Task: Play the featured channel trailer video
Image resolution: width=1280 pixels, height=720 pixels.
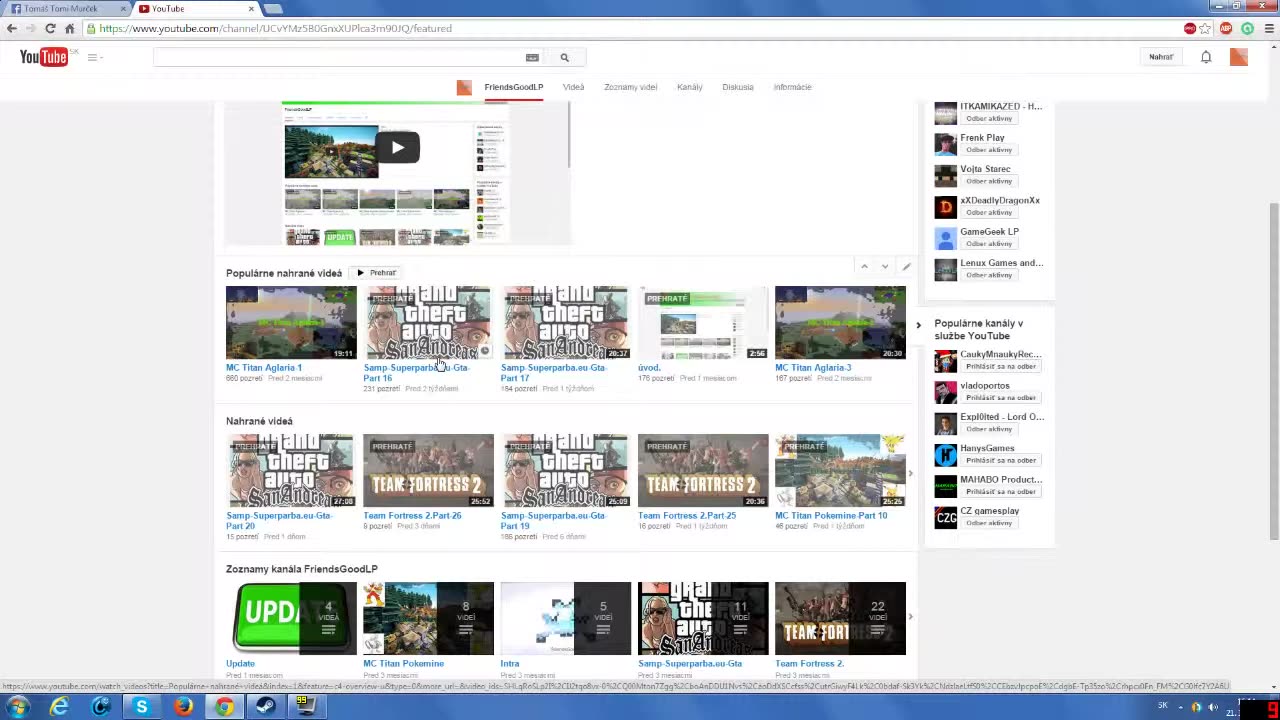Action: coord(397,148)
